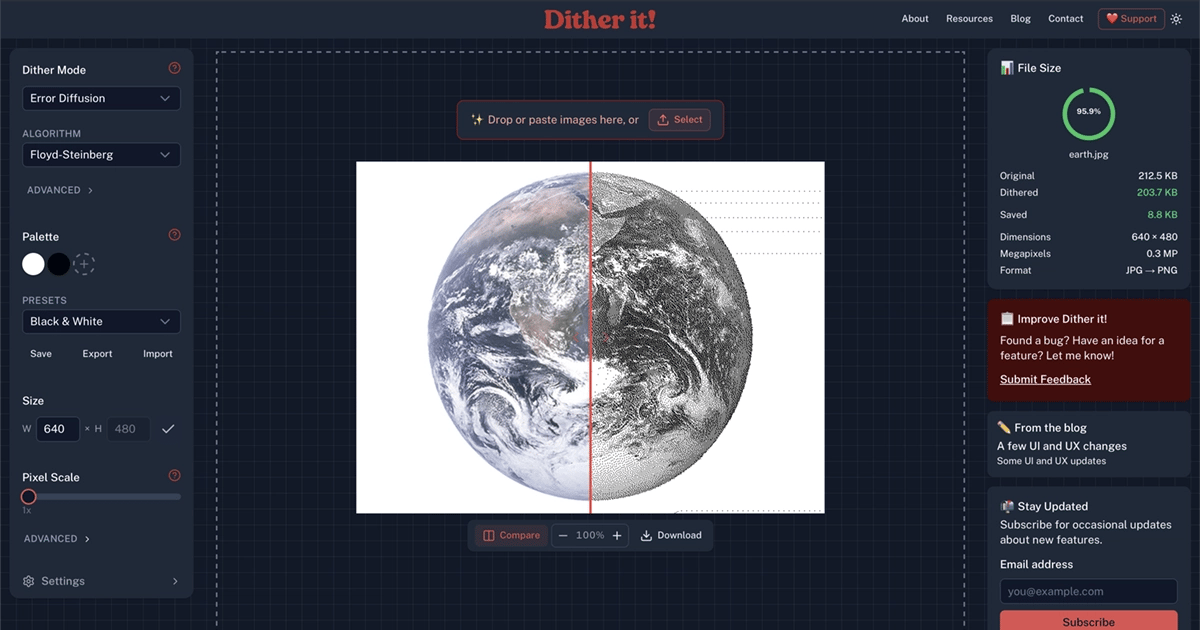Select the white palette color swatch
Screen dimensions: 1200x630
pos(33,264)
